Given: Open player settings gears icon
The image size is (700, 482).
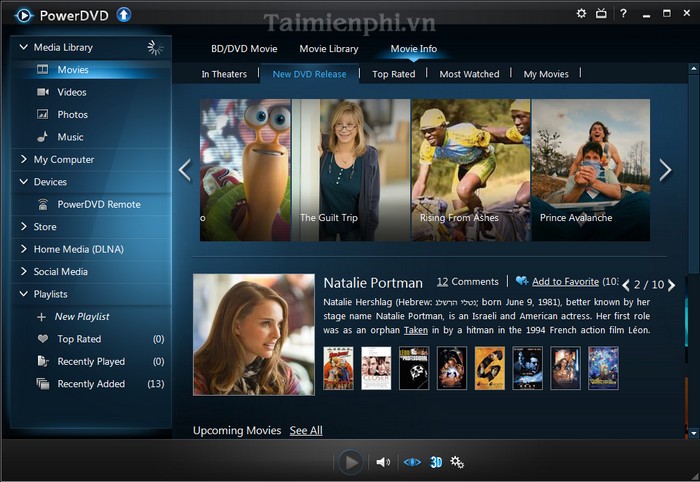Looking at the screenshot, I should coord(457,462).
